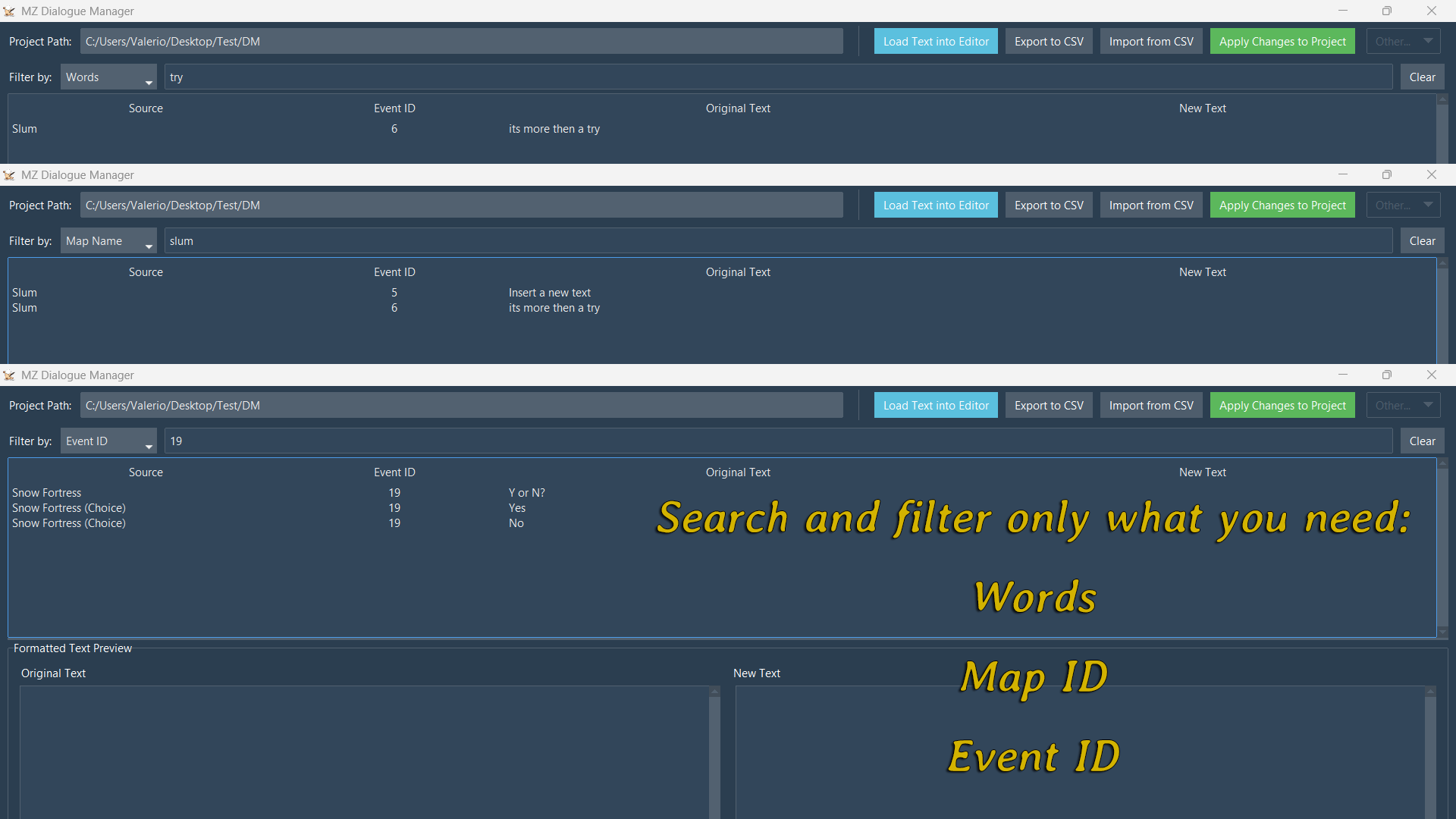Open the Event ID filter dropdown
The width and height of the screenshot is (1456, 819).
[x=108, y=441]
